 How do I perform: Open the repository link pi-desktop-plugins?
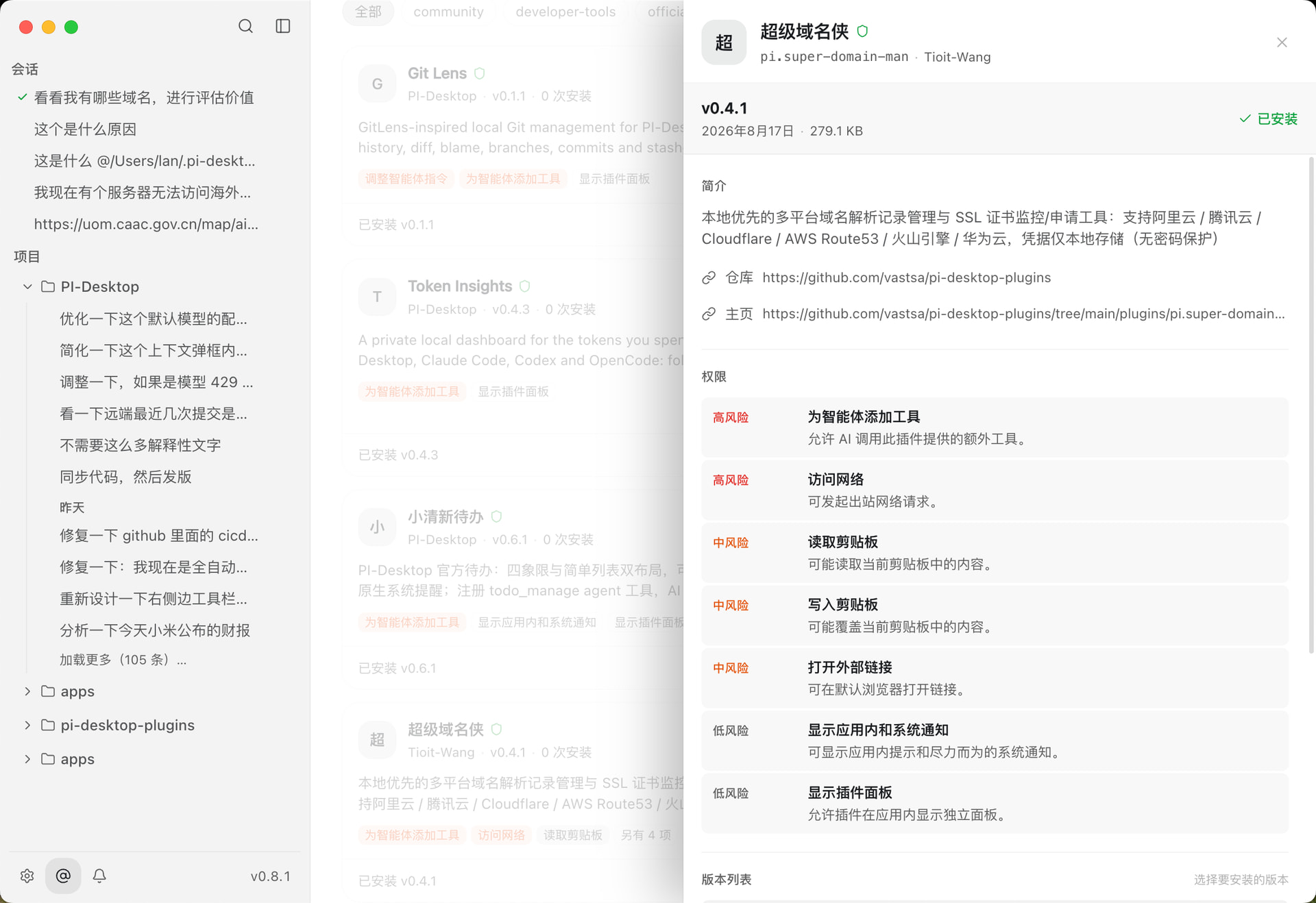click(906, 277)
